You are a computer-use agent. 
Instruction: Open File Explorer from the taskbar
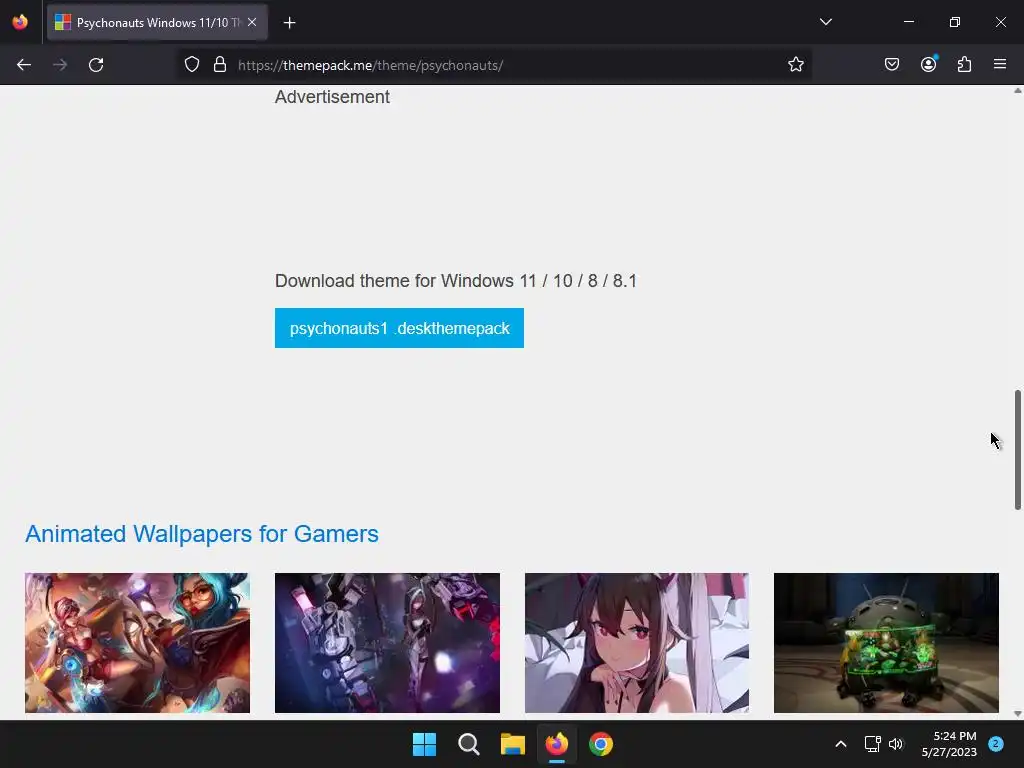[513, 744]
